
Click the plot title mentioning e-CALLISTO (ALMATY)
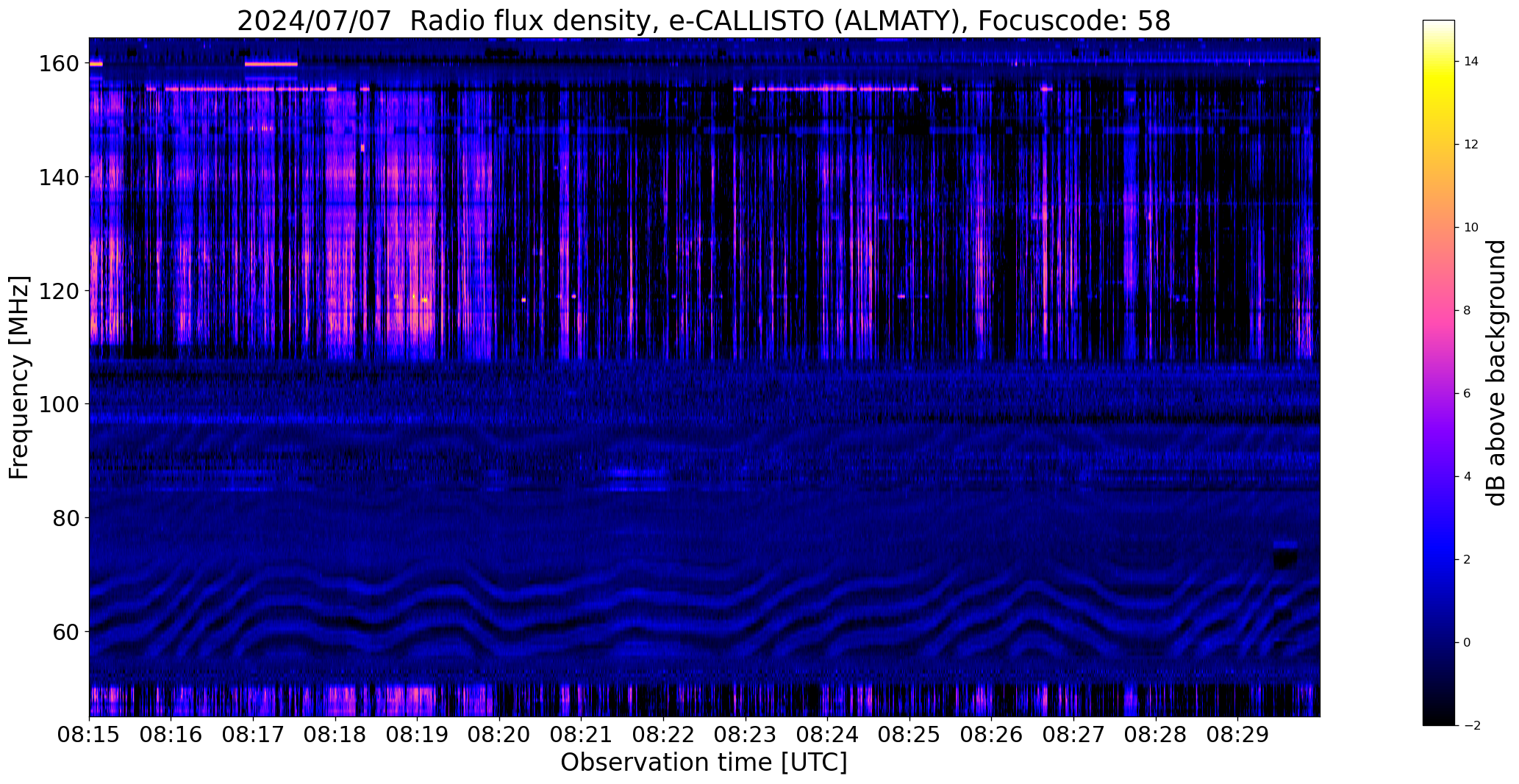704,21
